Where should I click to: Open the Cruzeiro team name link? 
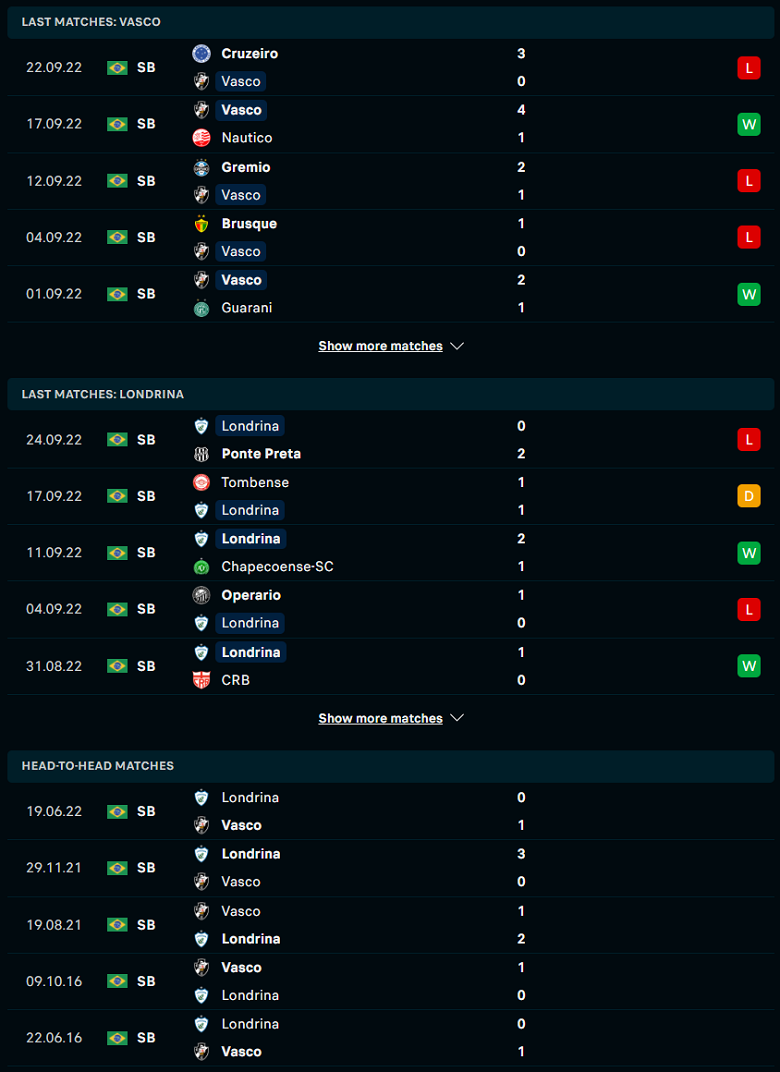(250, 53)
